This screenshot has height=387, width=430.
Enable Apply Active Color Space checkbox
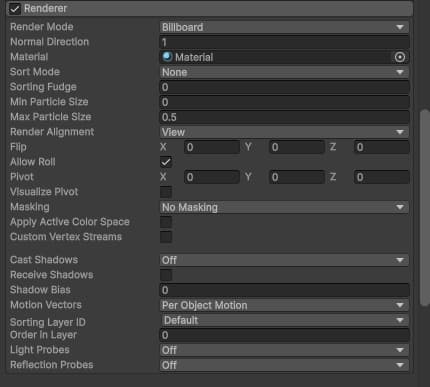click(x=166, y=222)
